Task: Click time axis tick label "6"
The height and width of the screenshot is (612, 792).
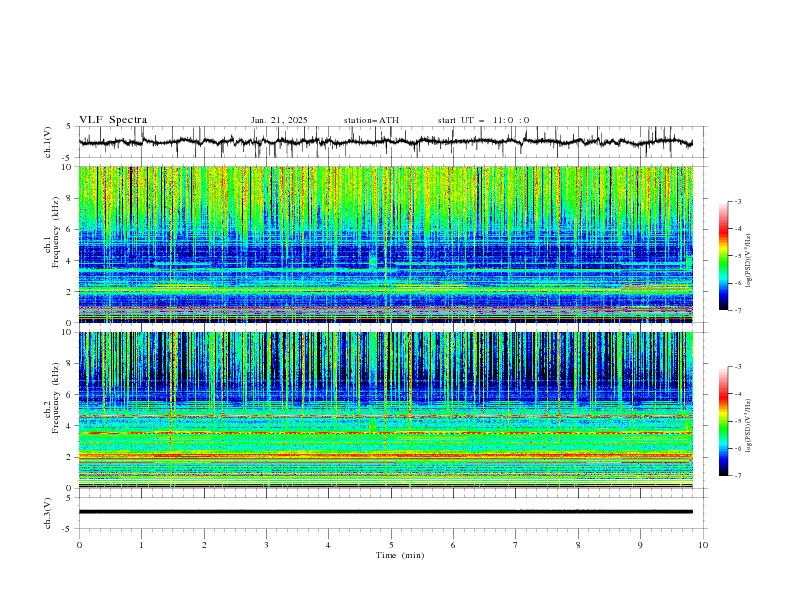Action: [x=453, y=545]
